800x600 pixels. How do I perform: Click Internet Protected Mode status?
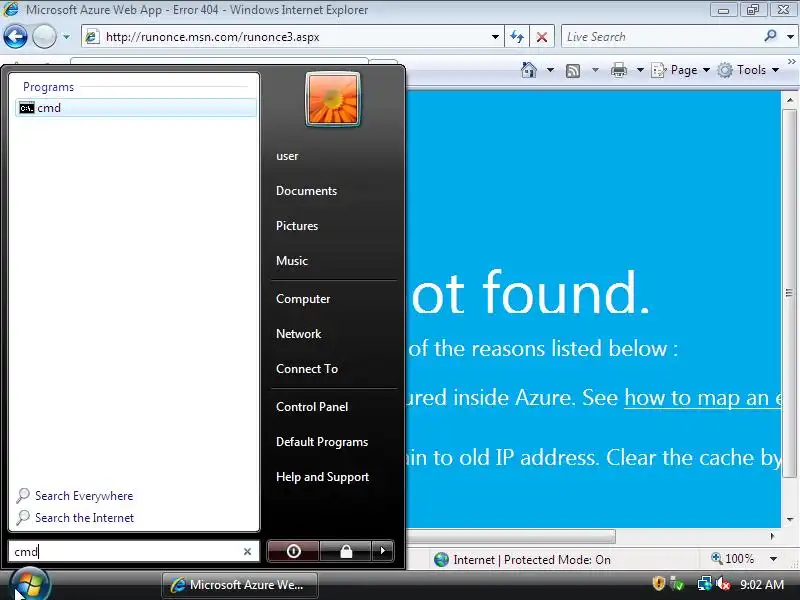pos(522,560)
